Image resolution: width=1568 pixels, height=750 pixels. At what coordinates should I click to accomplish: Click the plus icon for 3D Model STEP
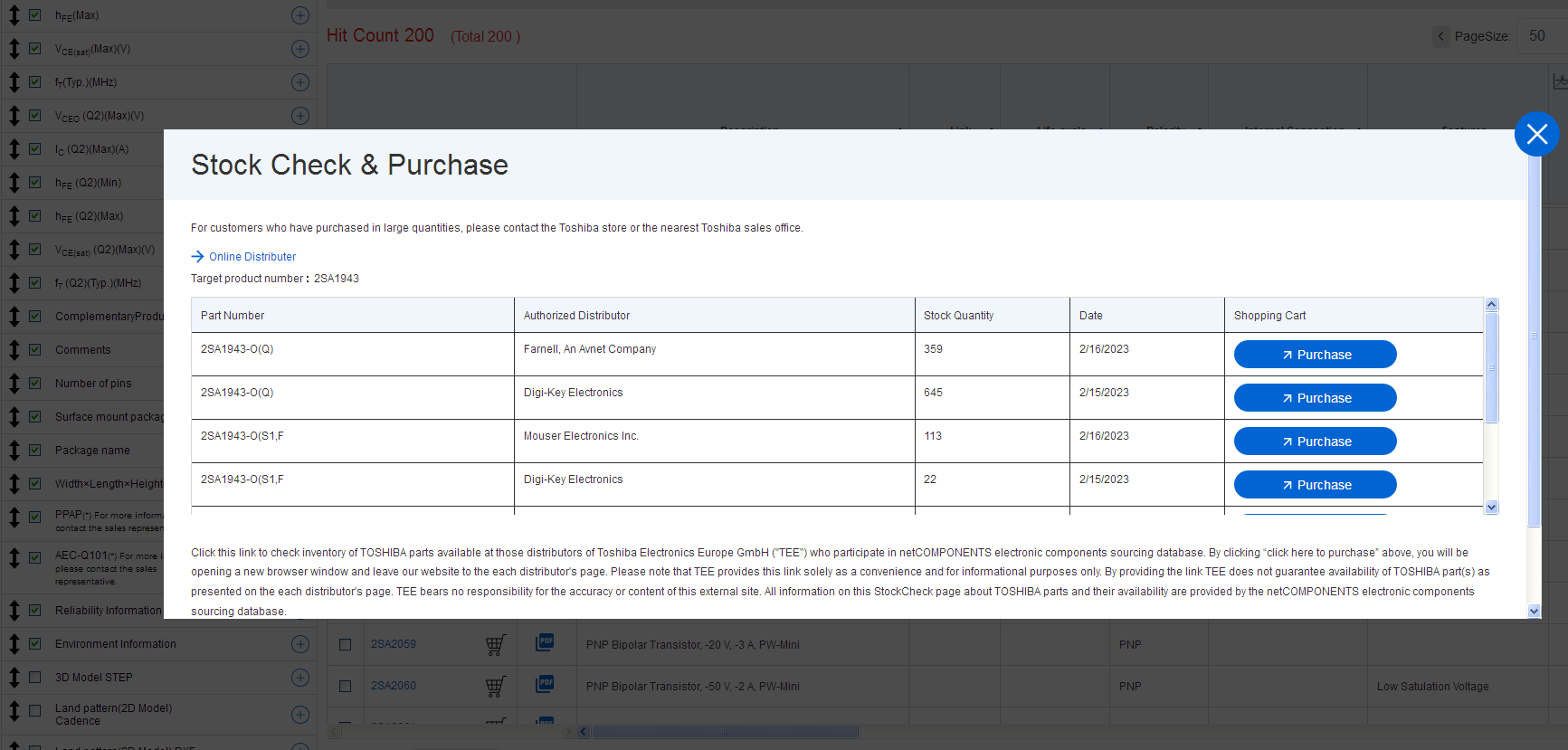[300, 678]
